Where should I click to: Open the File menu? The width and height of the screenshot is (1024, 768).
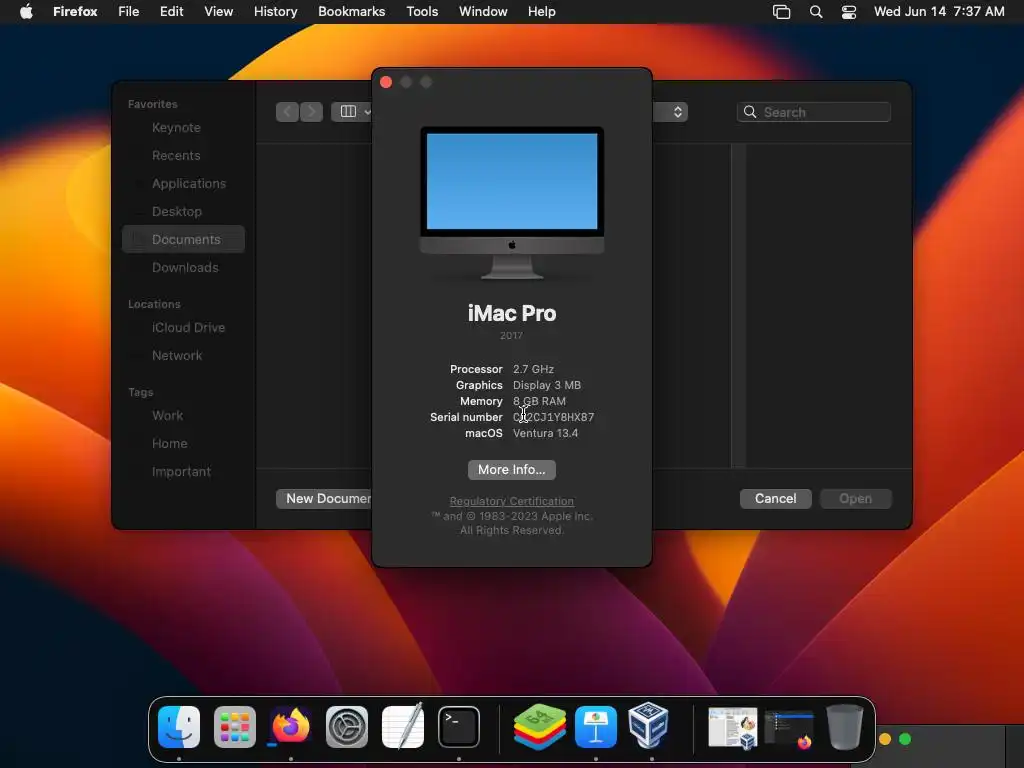tap(129, 11)
